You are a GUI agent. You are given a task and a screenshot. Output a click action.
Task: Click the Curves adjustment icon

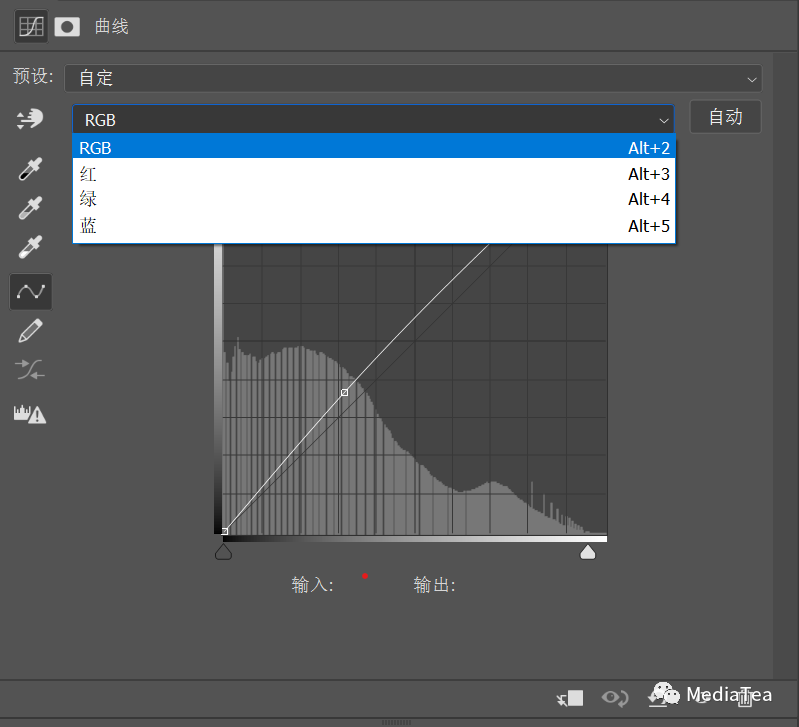click(31, 26)
